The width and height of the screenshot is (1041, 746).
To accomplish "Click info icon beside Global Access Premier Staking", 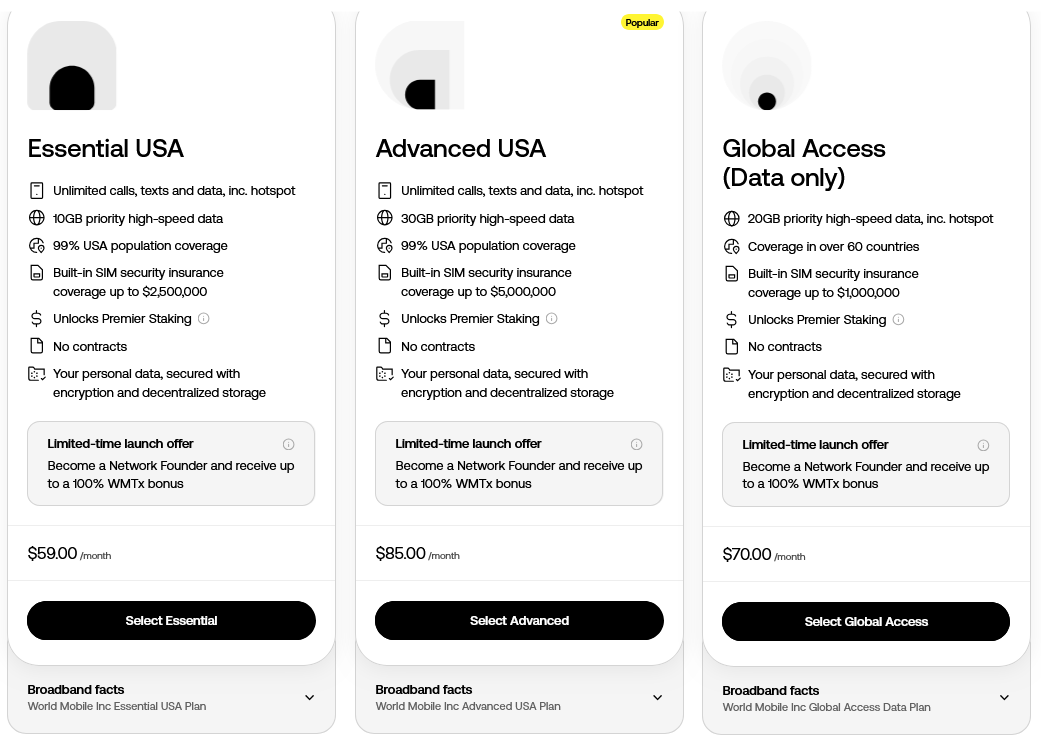I will (898, 319).
